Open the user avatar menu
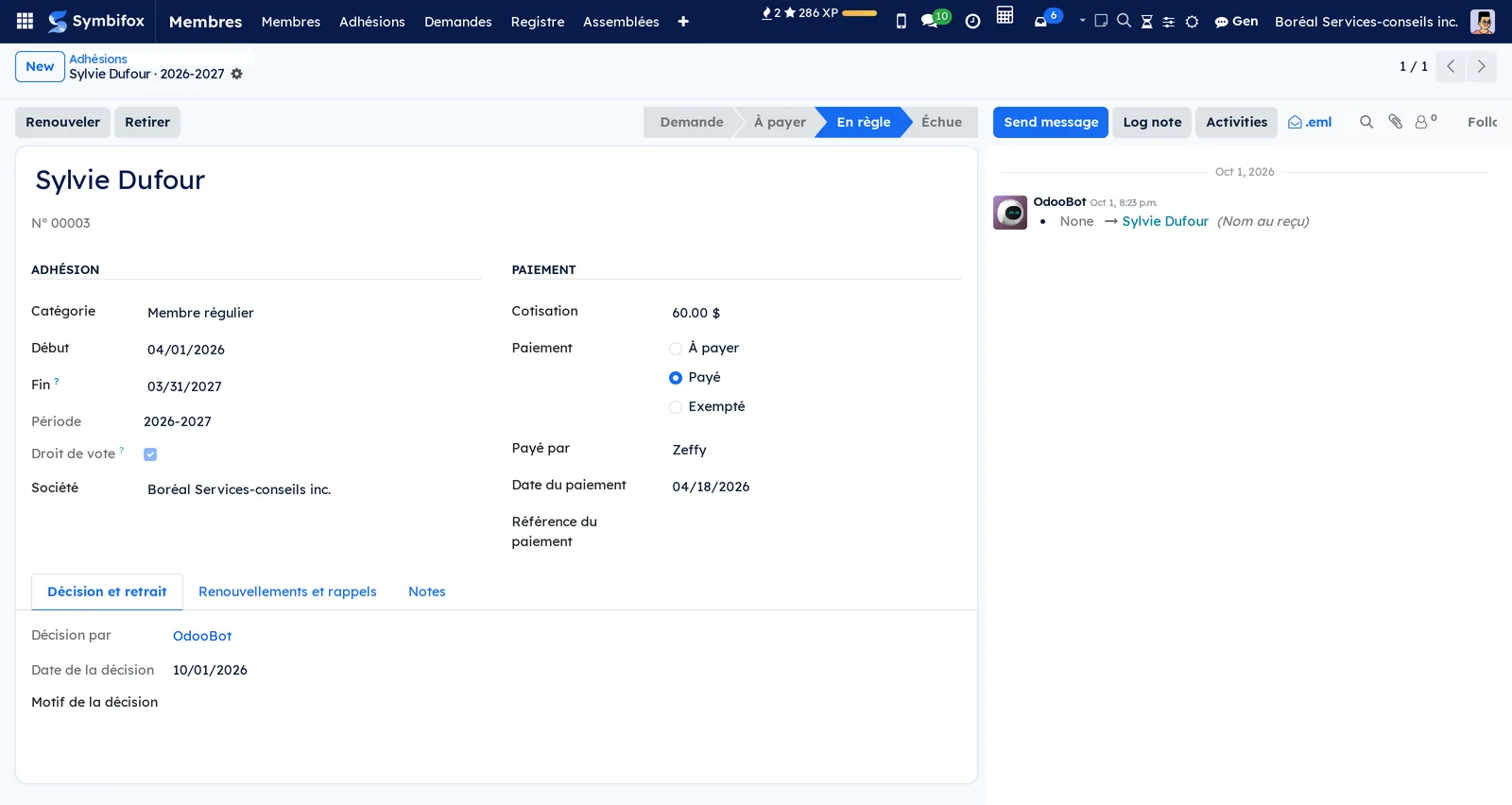This screenshot has height=805, width=1512. (1482, 21)
